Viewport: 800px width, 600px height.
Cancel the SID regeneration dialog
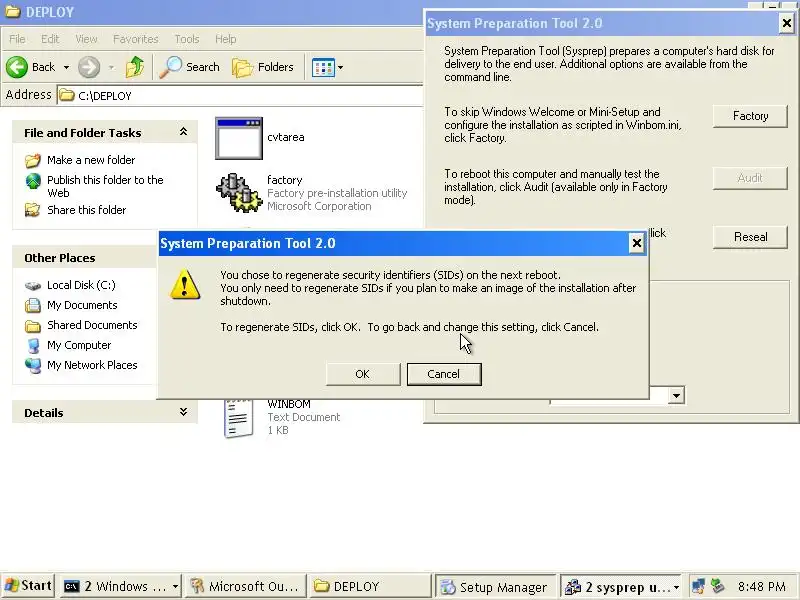444,374
